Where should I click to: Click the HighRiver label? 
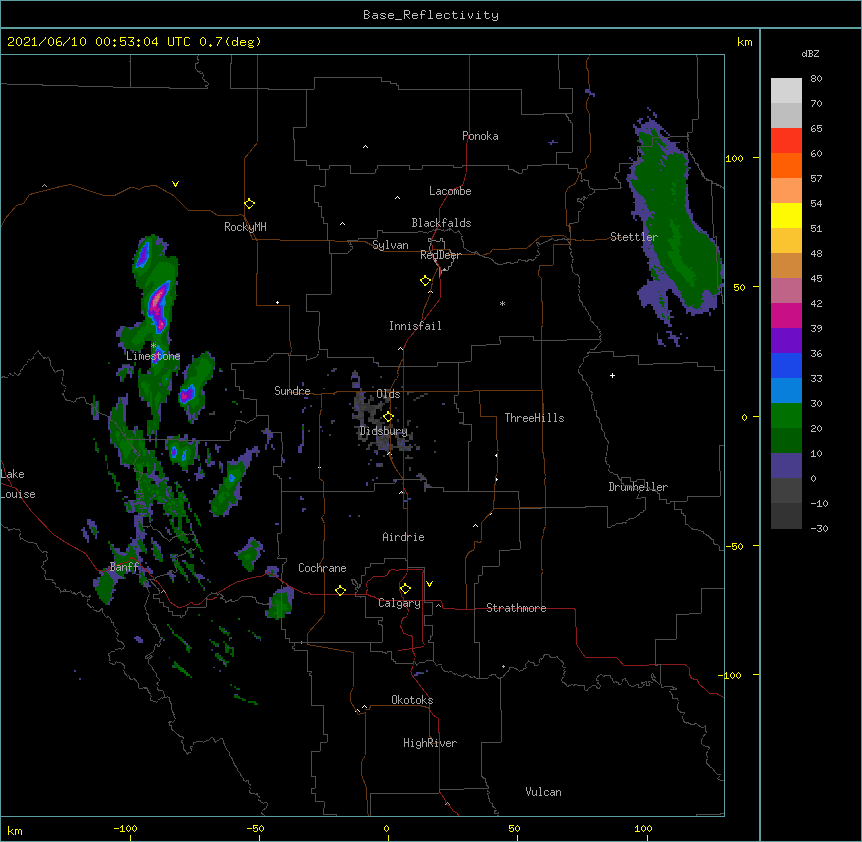[x=430, y=743]
